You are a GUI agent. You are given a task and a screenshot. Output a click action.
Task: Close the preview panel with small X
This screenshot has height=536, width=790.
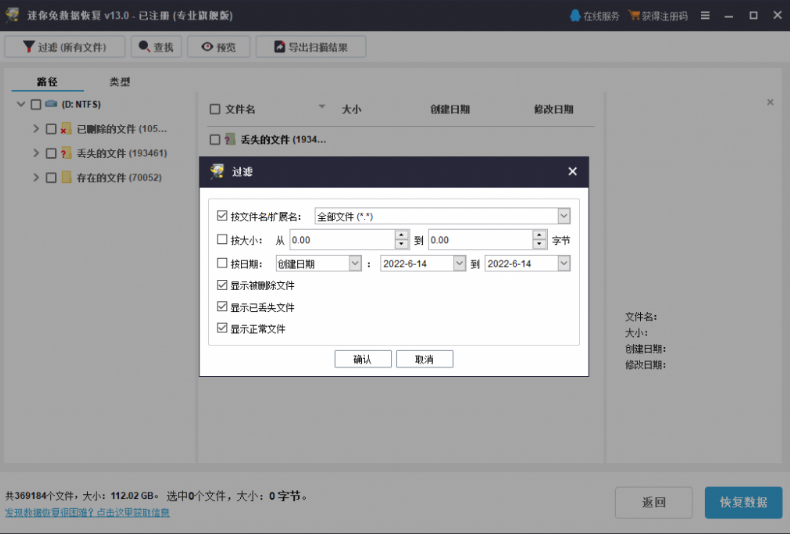(770, 102)
